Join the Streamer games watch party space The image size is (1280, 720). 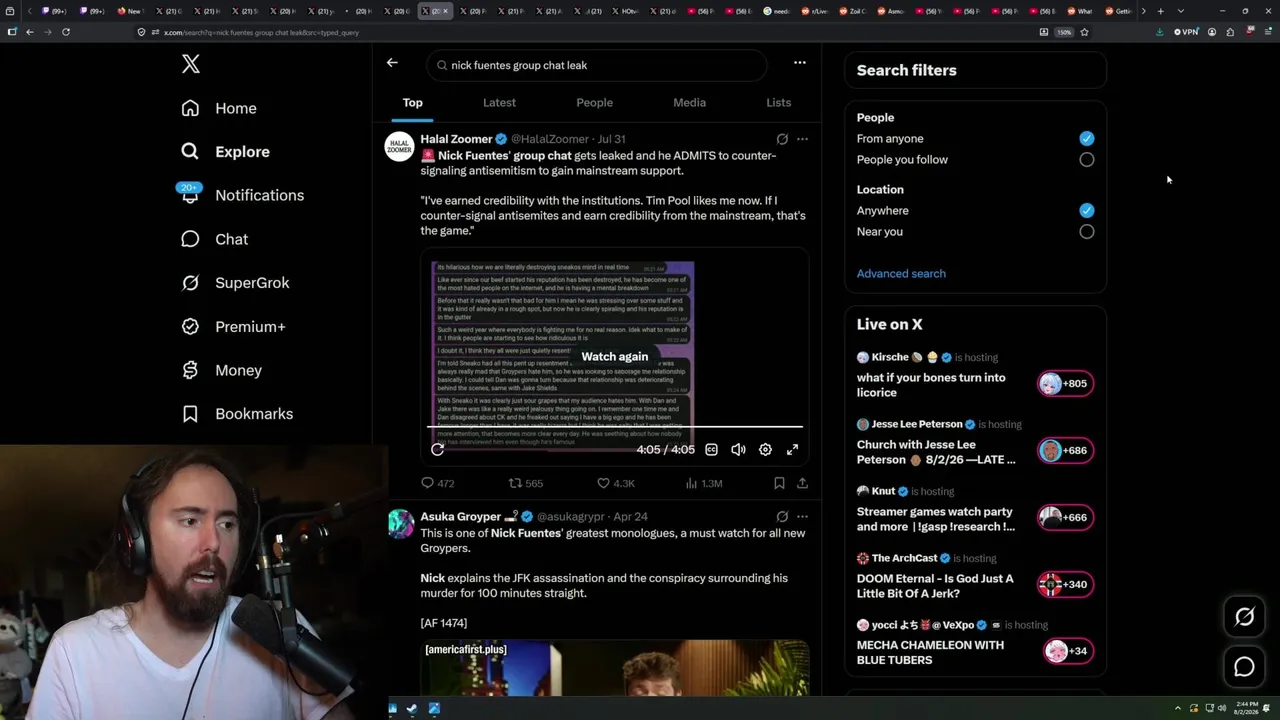pos(1066,518)
